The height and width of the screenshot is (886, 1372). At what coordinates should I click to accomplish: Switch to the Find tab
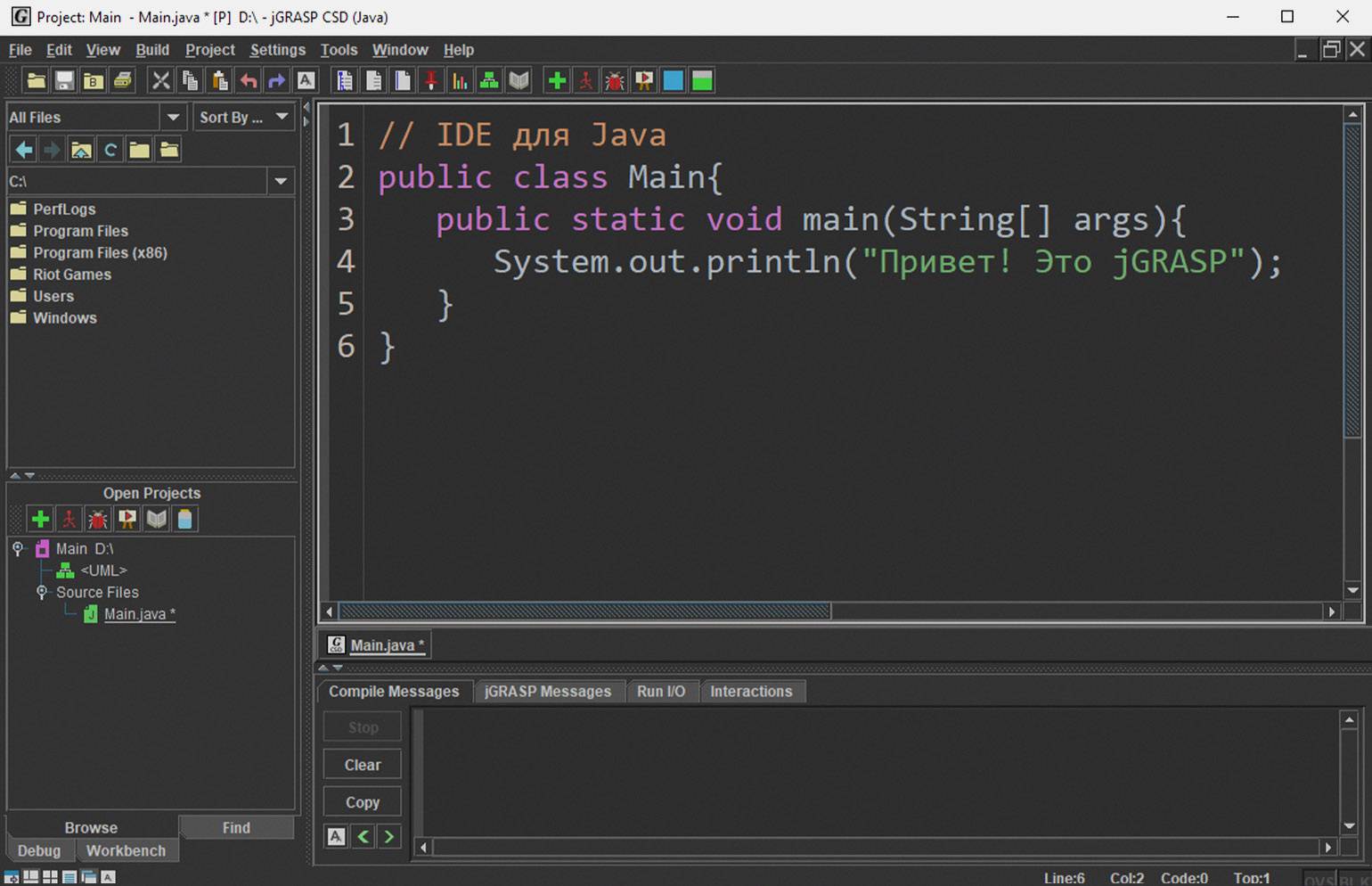point(236,827)
